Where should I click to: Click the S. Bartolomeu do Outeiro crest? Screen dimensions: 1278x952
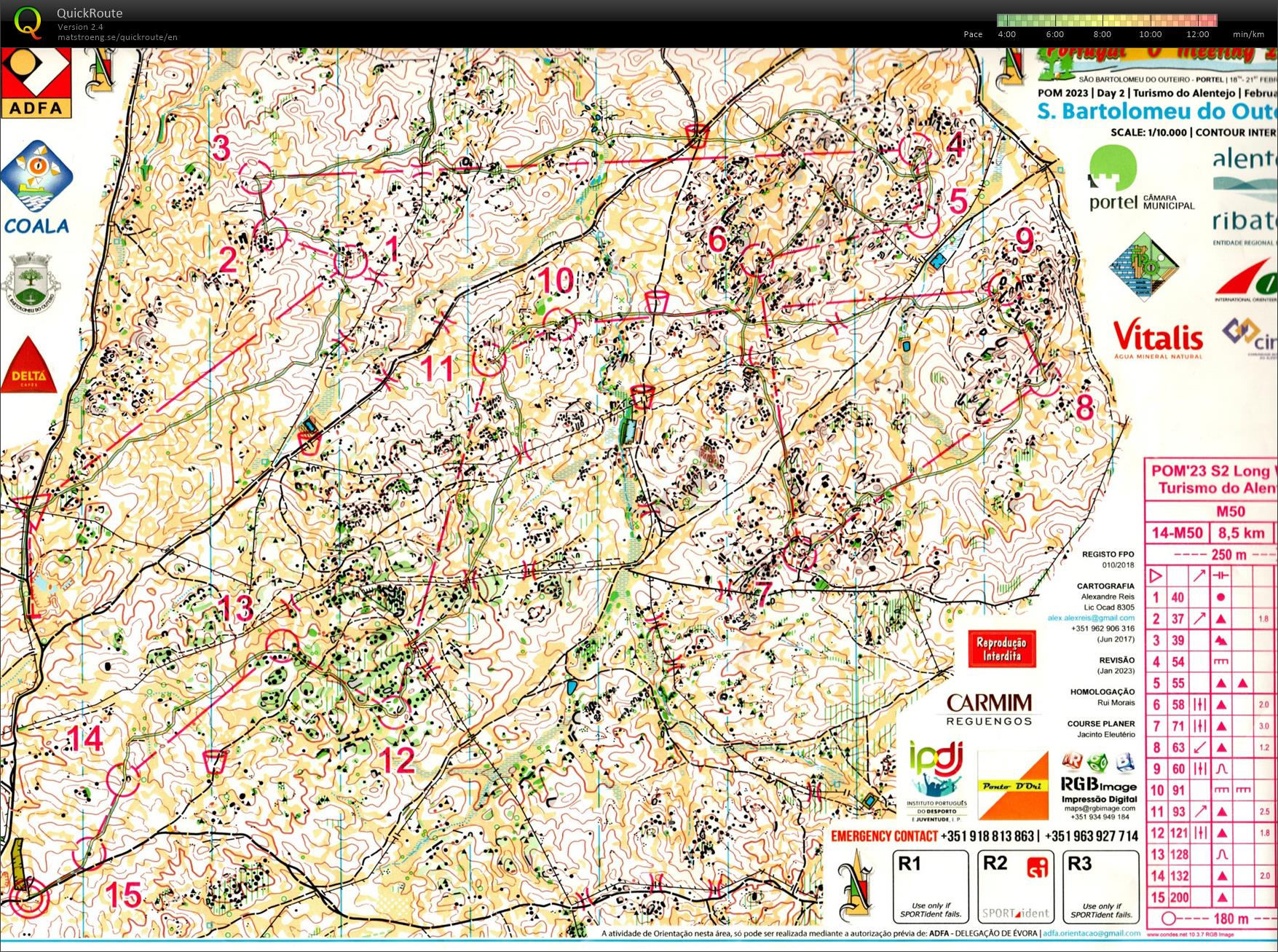coord(30,283)
